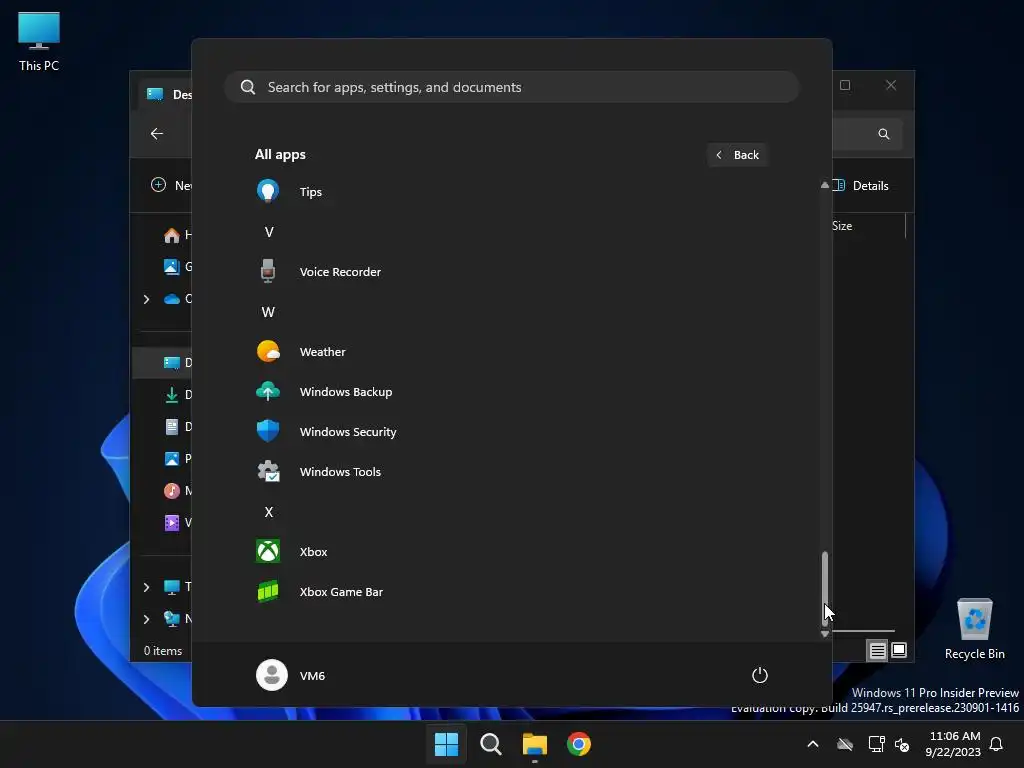The height and width of the screenshot is (768, 1024).
Task: Click the Size column header in Explorer
Action: (842, 226)
